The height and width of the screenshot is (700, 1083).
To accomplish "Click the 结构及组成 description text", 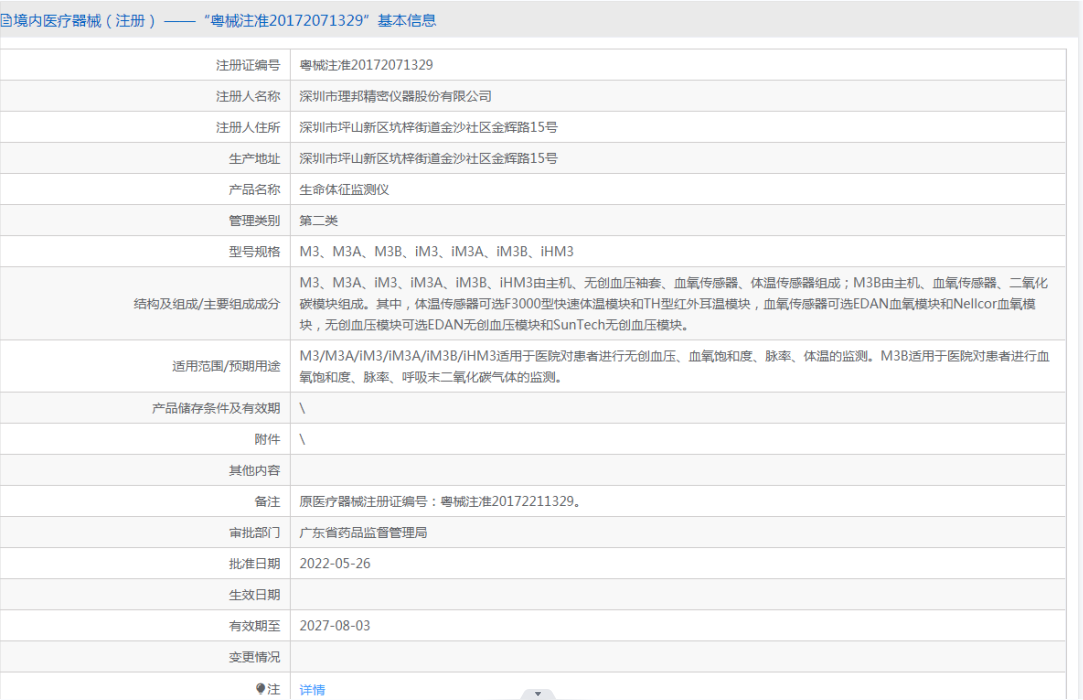I will click(x=673, y=303).
